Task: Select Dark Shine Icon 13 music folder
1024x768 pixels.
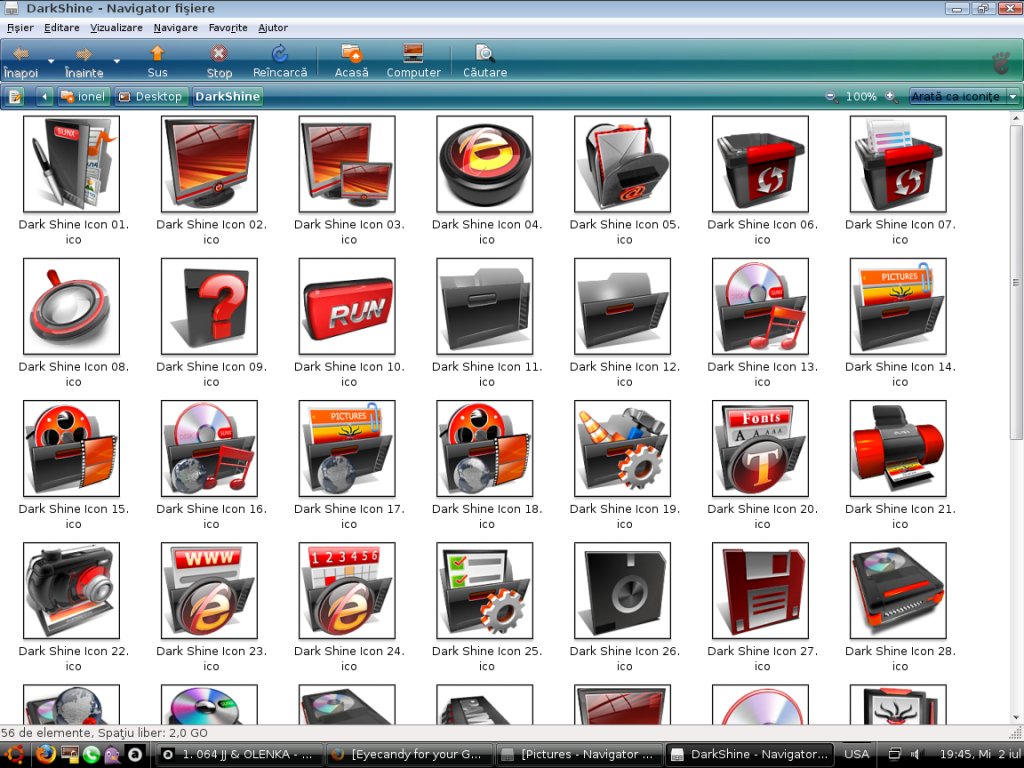Action: coord(760,306)
